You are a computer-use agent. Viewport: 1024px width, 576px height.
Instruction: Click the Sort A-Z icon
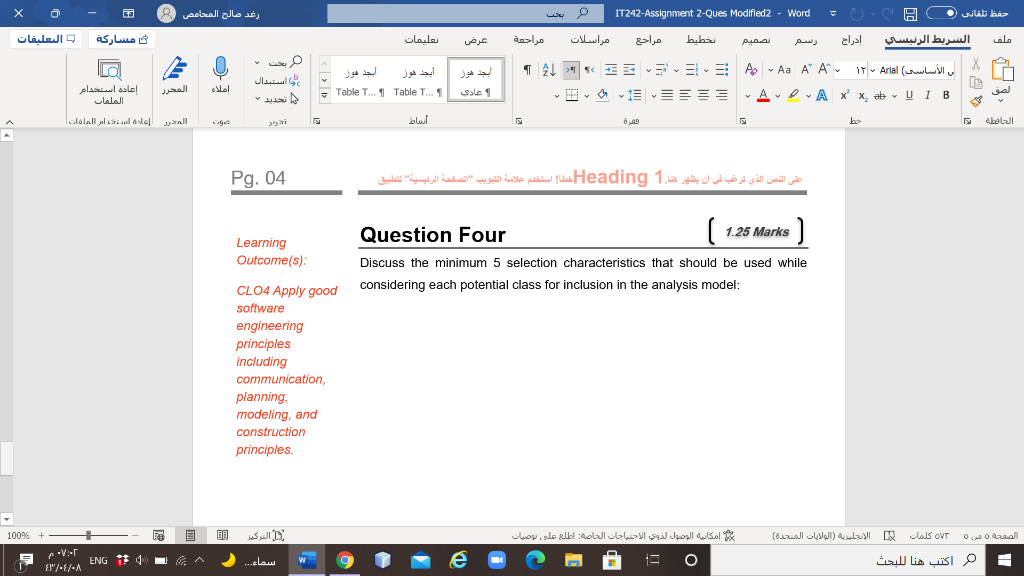pos(549,69)
